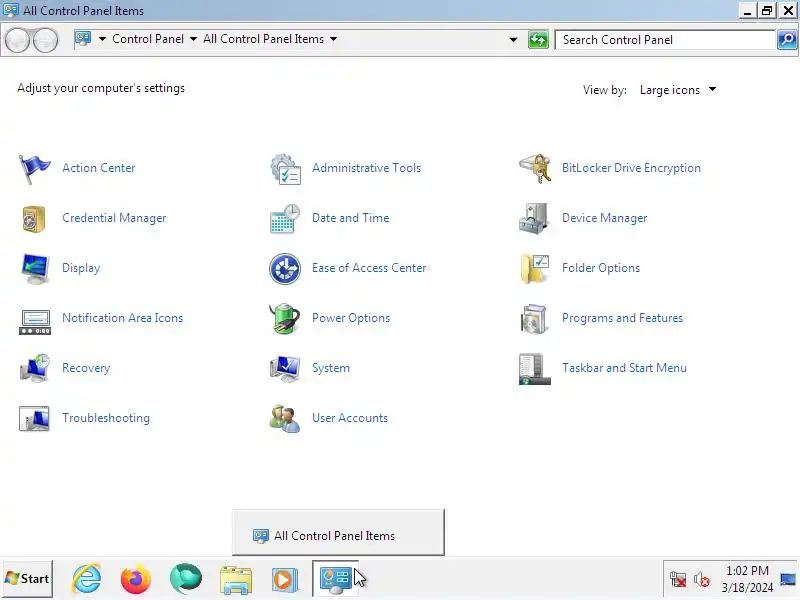Click the Device Manager link
The height and width of the screenshot is (600, 800).
604,218
